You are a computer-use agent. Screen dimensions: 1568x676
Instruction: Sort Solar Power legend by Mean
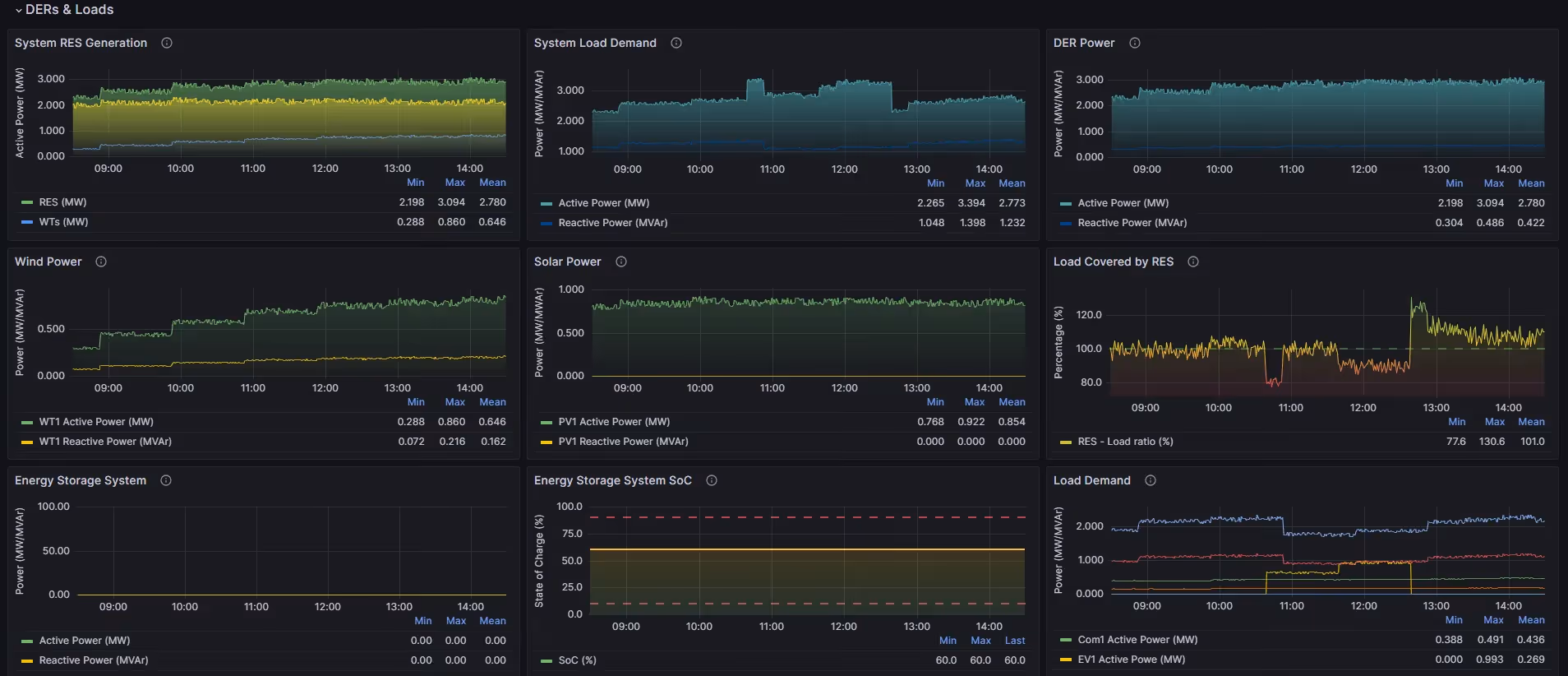[1012, 402]
